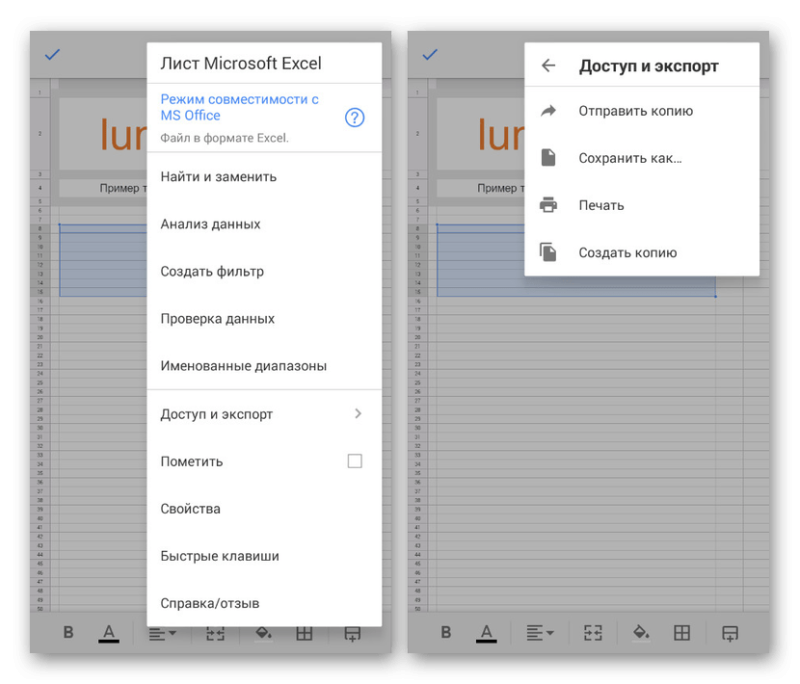Select Создать фильтр in the menu
This screenshot has width=800, height=684.
coord(264,271)
